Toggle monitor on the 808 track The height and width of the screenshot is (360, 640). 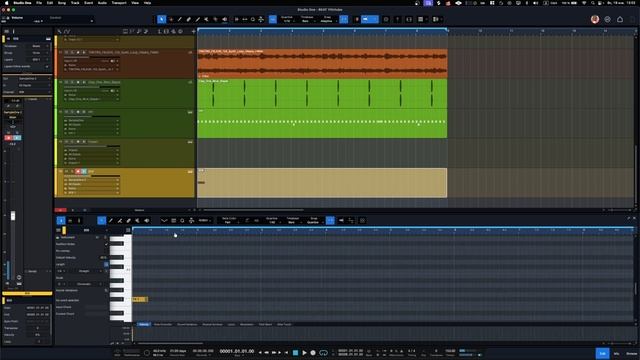coord(84,171)
